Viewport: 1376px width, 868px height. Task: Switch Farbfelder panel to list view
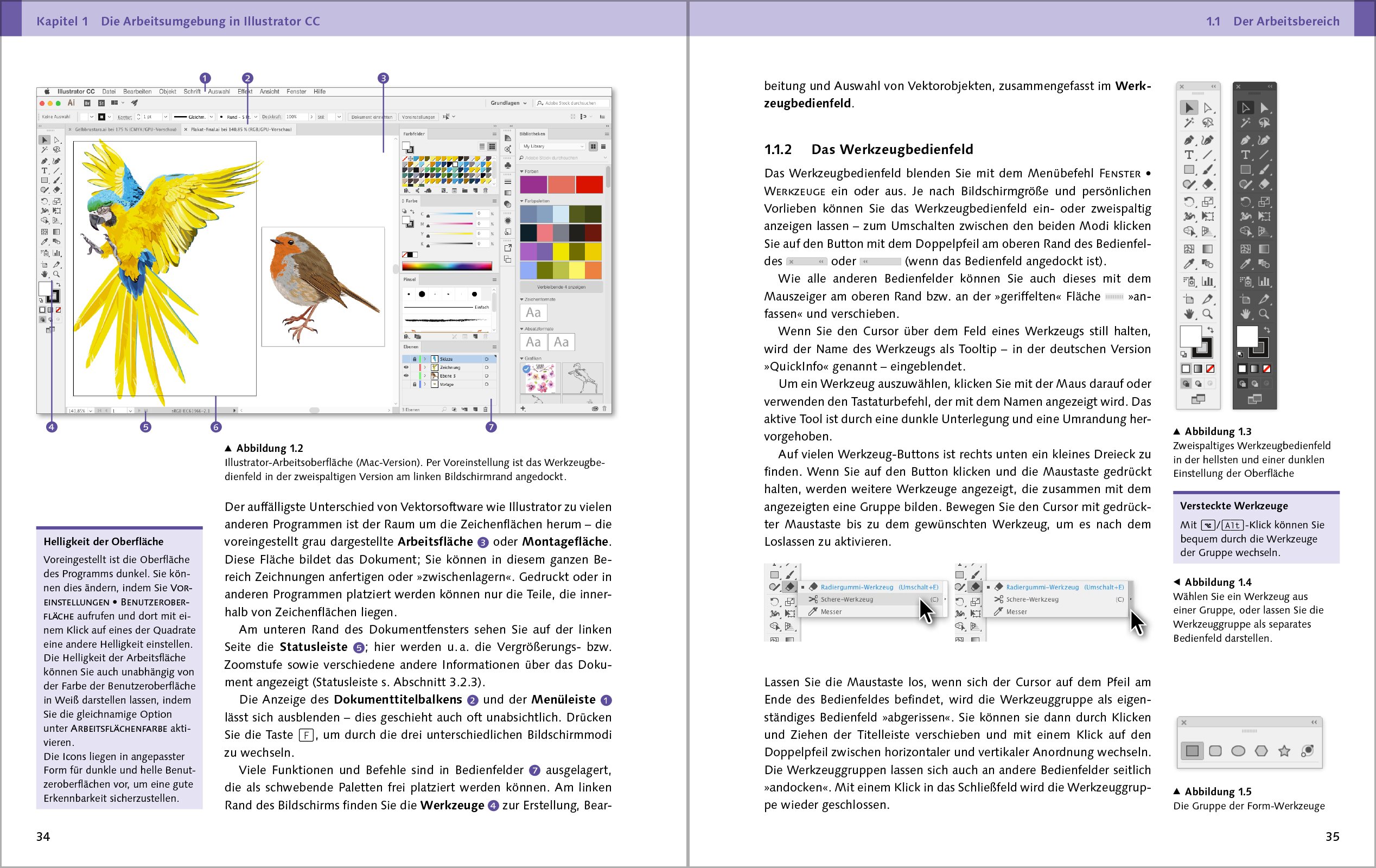pyautogui.click(x=482, y=147)
